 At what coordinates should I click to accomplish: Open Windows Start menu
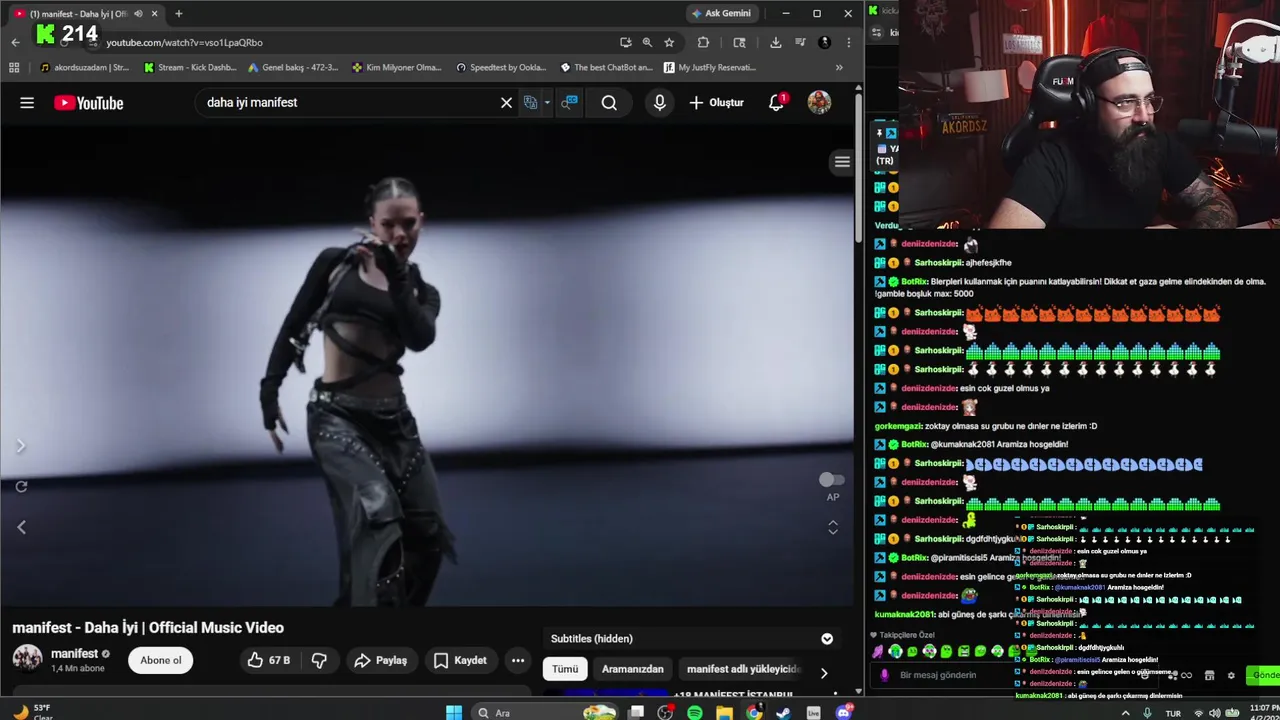454,713
